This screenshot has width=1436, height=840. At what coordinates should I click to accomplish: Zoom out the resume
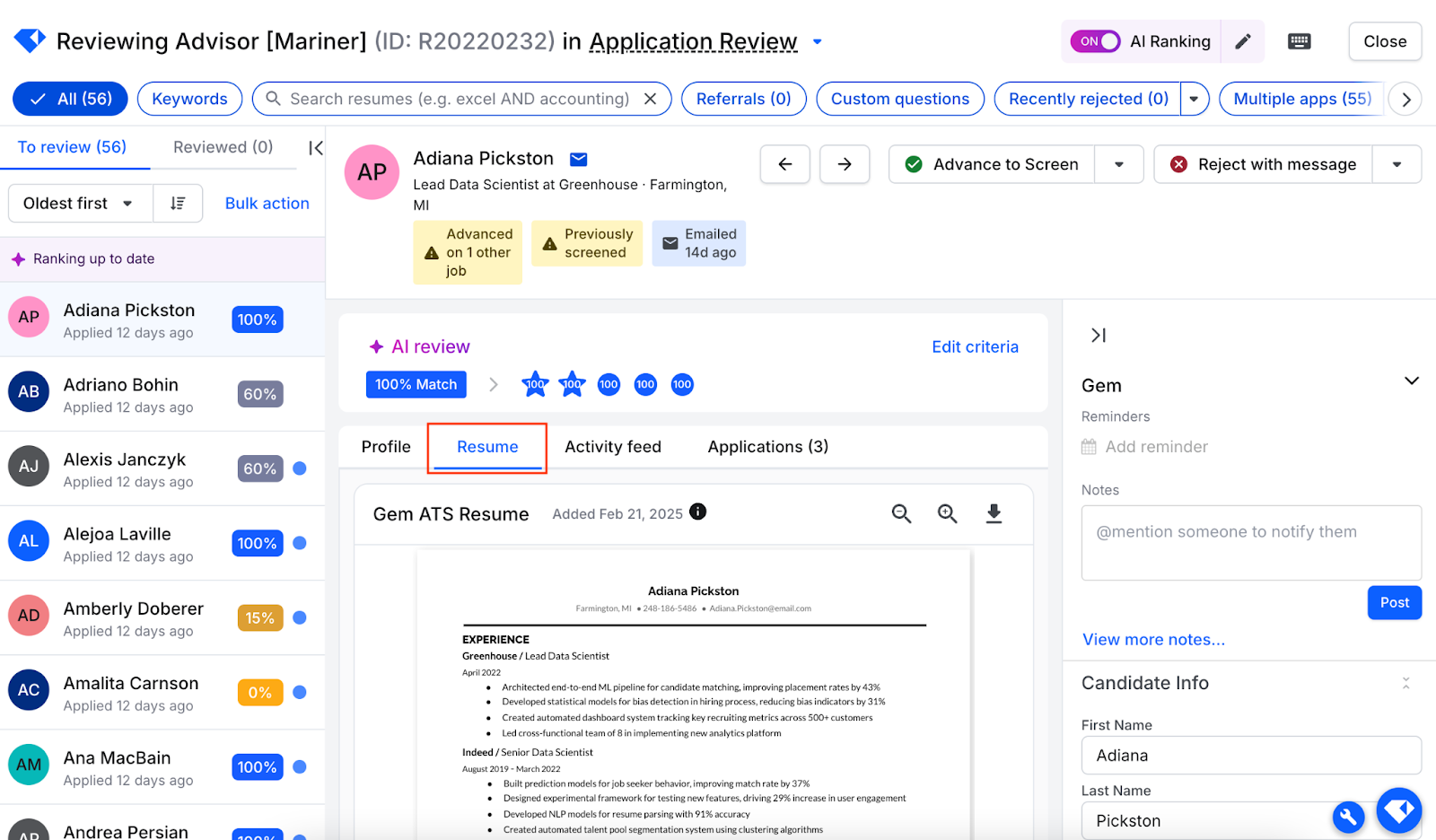click(x=901, y=513)
